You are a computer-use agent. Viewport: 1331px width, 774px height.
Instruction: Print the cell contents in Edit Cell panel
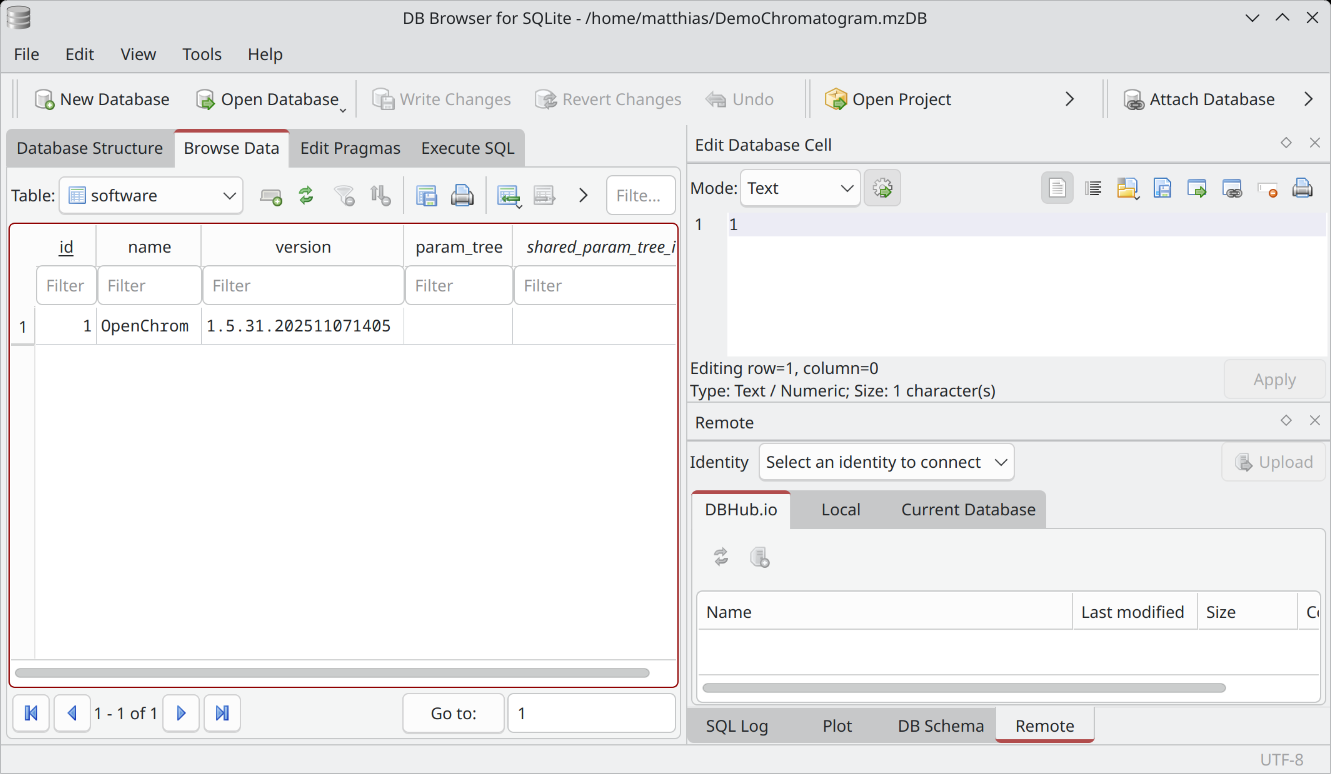coord(1302,188)
